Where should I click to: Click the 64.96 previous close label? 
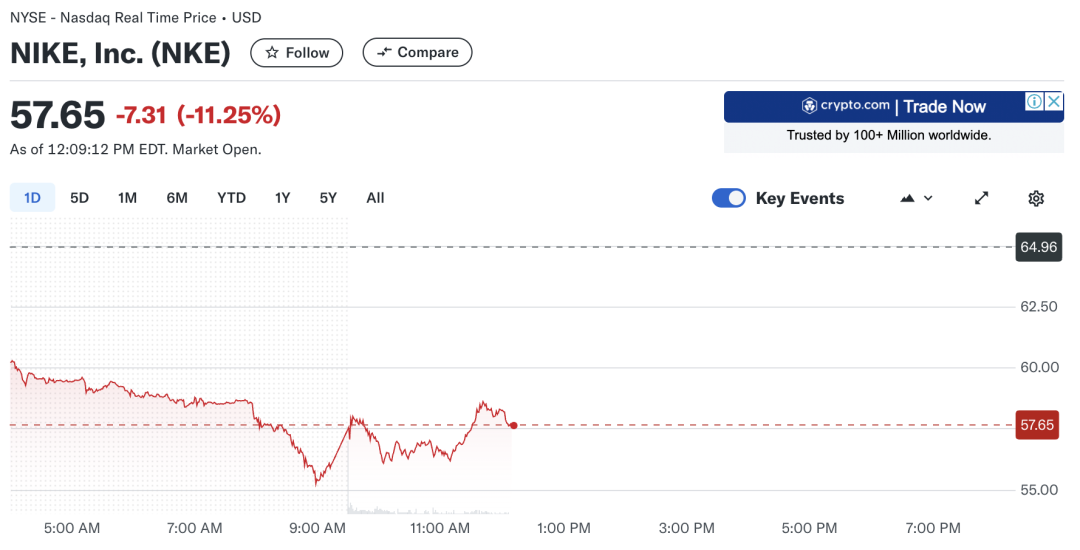1039,247
